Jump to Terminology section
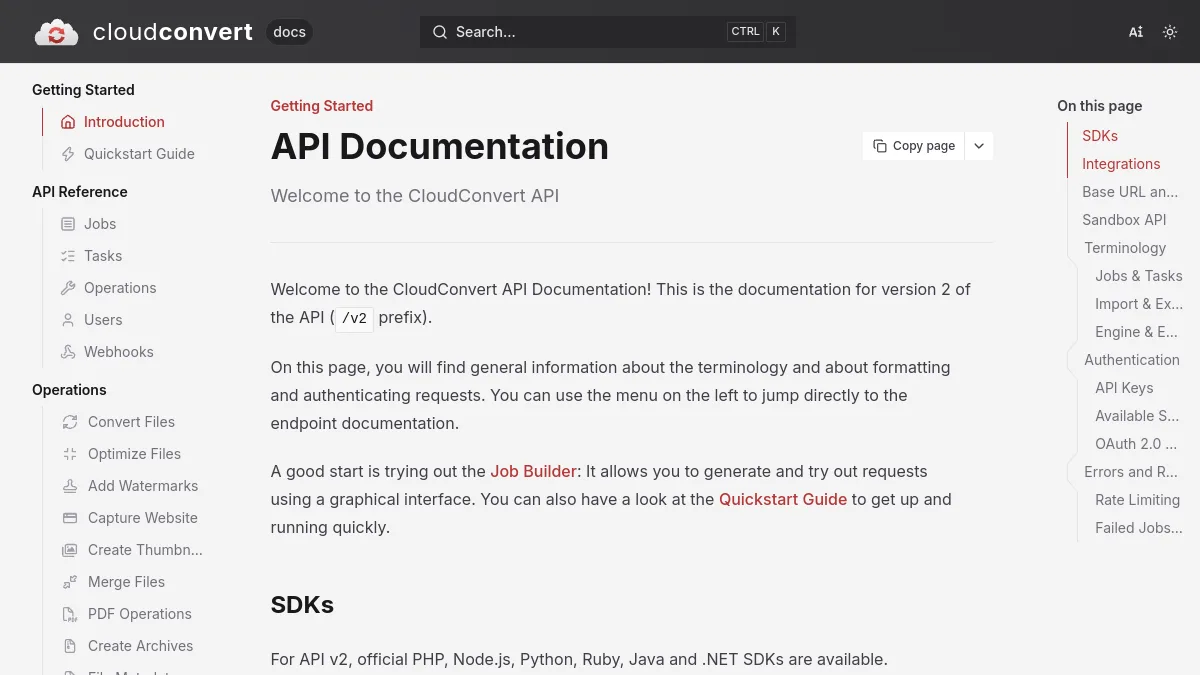 coord(1125,248)
